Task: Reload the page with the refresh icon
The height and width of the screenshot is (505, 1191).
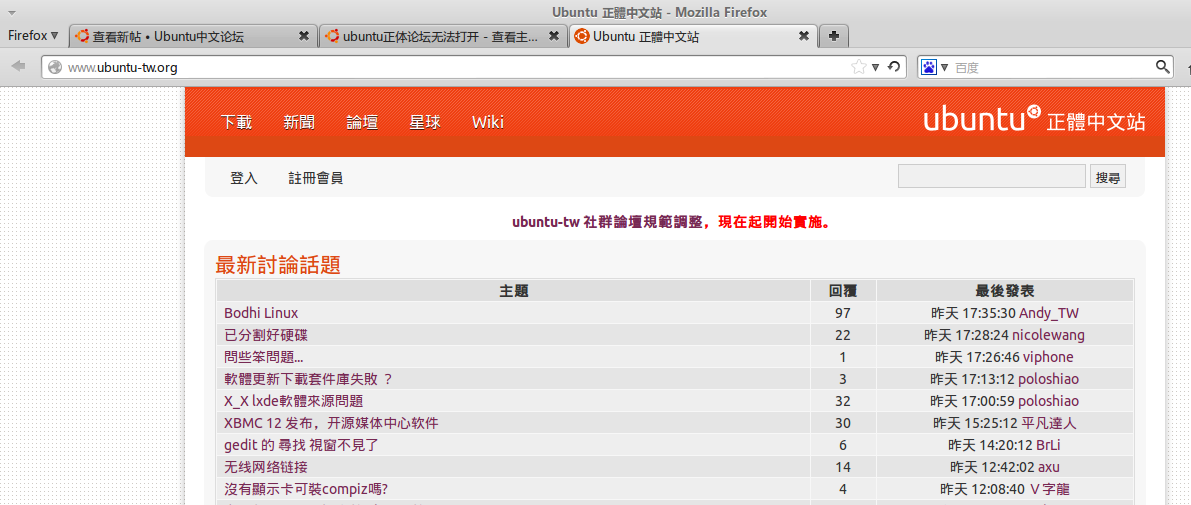Action: pos(893,67)
